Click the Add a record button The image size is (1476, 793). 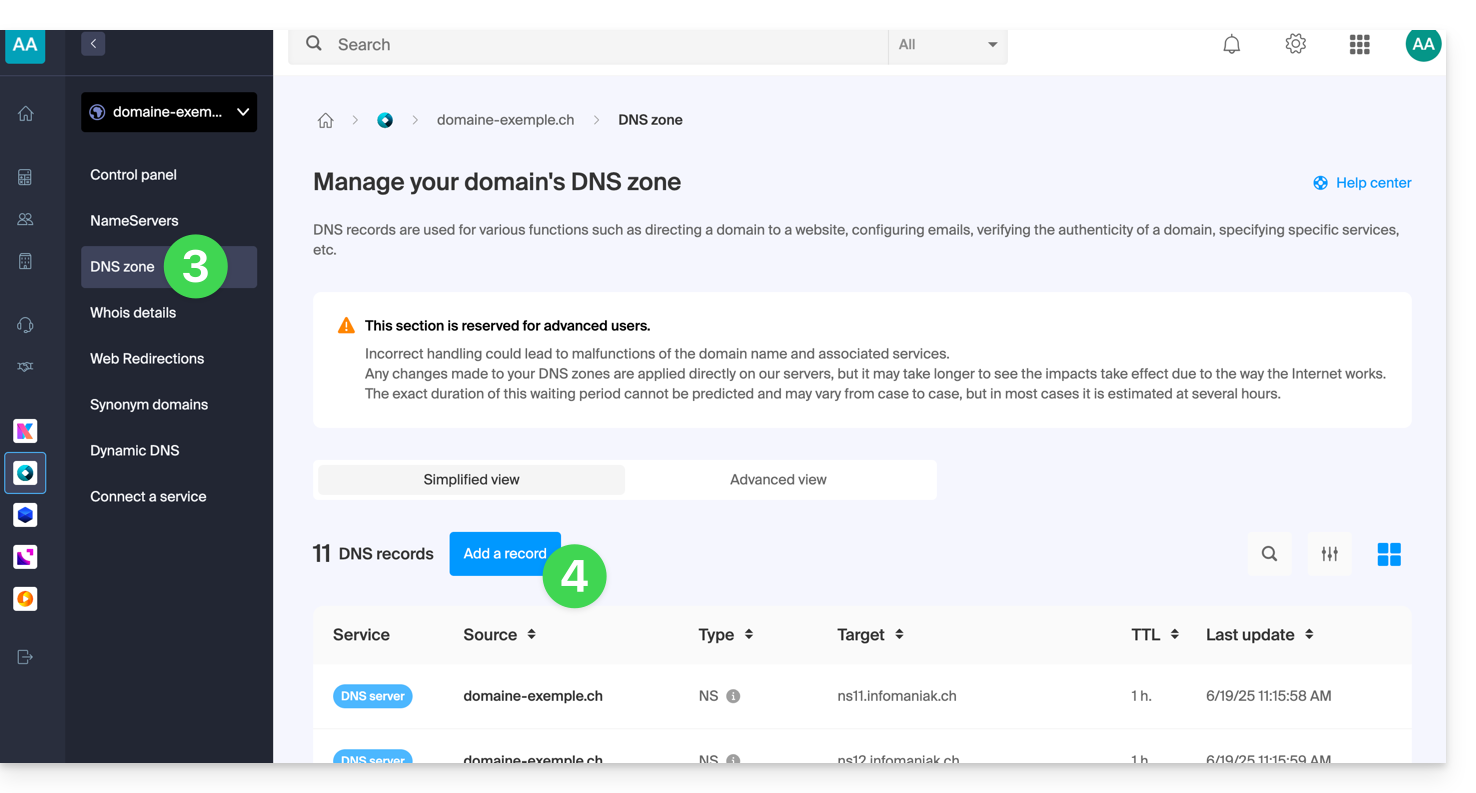coord(503,554)
